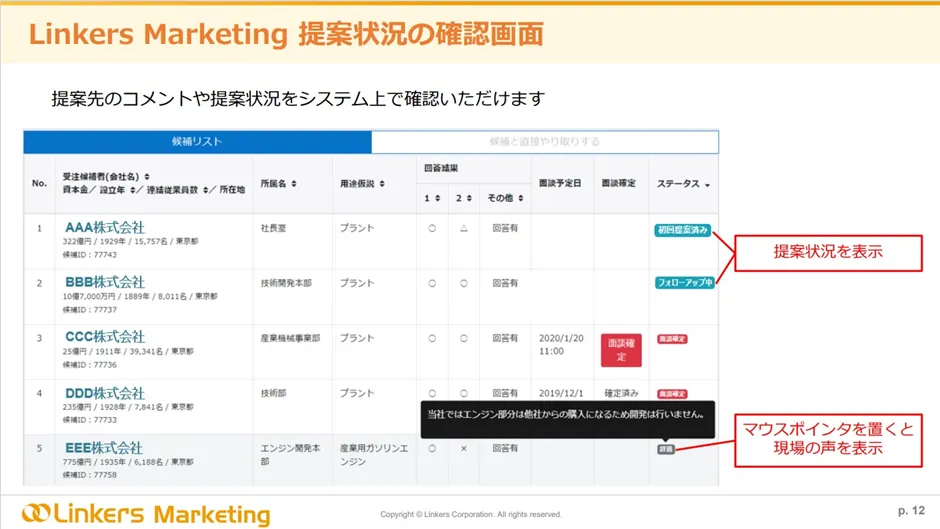Click 候補ID : 77736 text
940x529 pixels.
click(x=89, y=364)
